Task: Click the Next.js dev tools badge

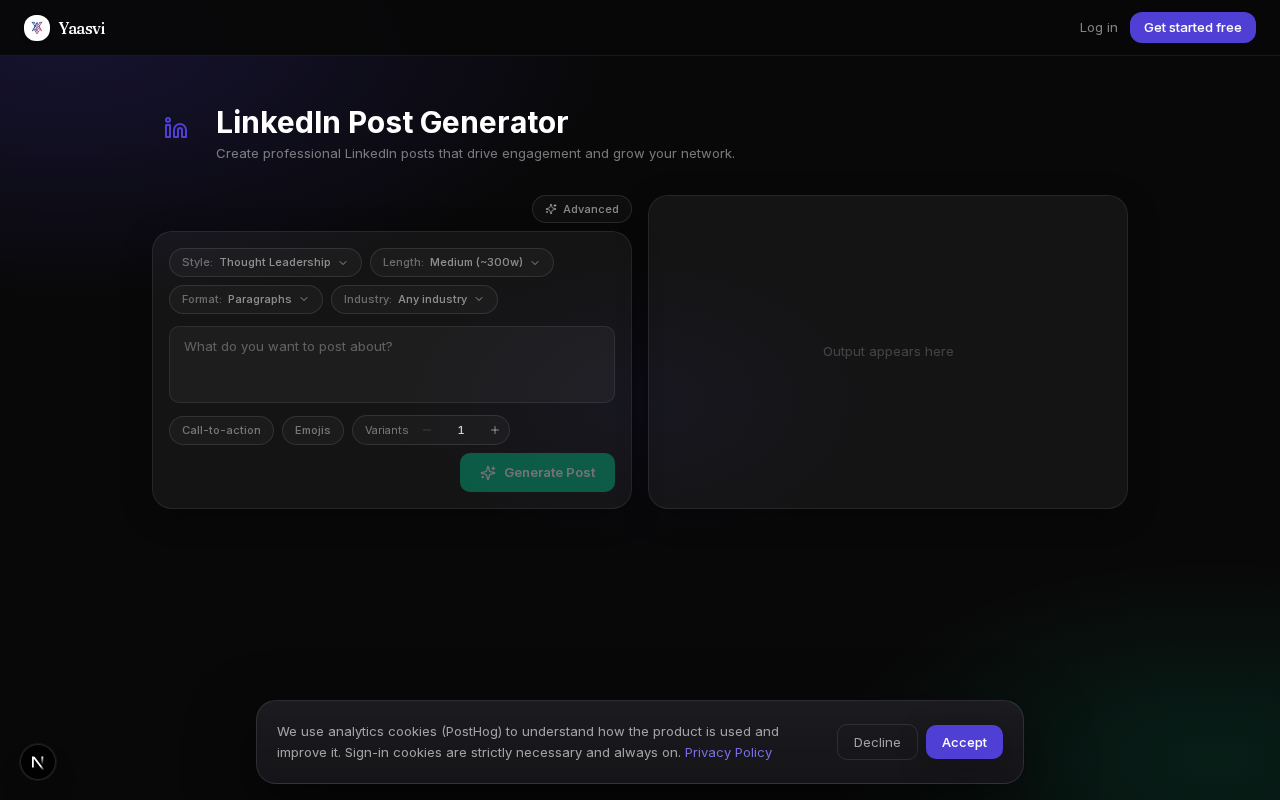Action: (x=38, y=762)
